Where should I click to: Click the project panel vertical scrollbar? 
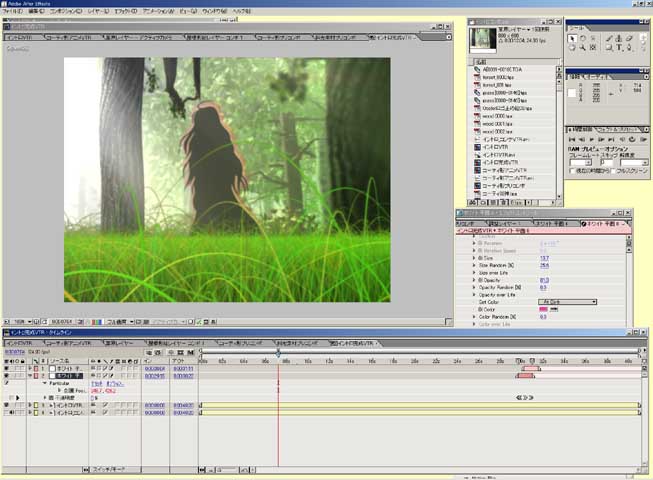point(559,133)
